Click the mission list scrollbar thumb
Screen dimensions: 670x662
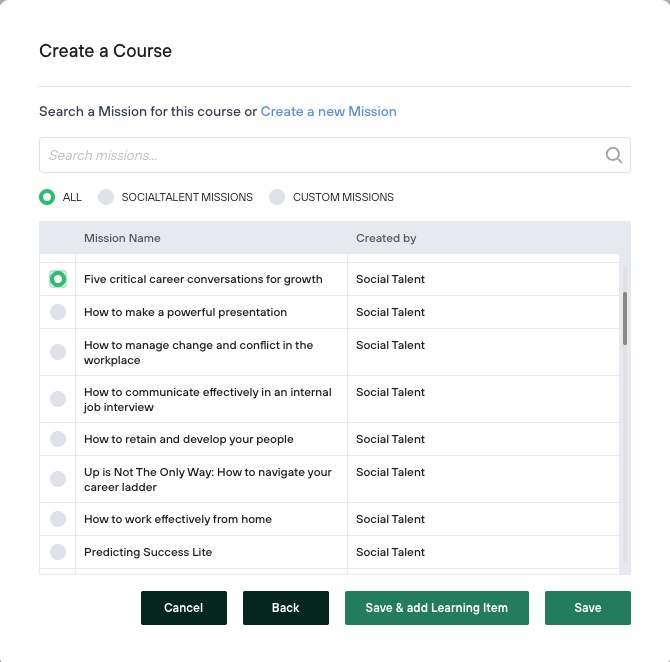pyautogui.click(x=625, y=318)
